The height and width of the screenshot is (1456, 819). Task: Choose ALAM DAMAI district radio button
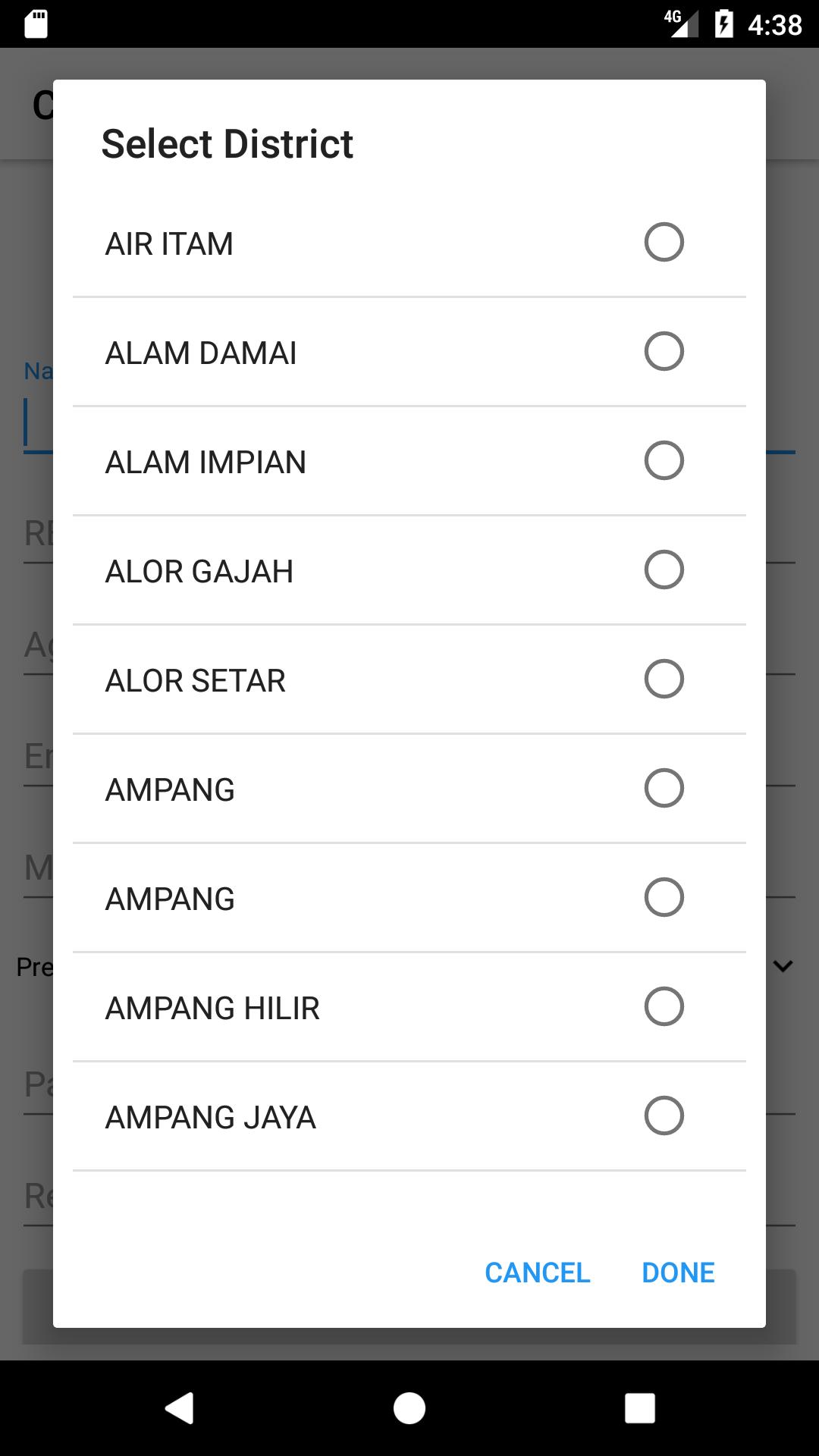coord(664,352)
